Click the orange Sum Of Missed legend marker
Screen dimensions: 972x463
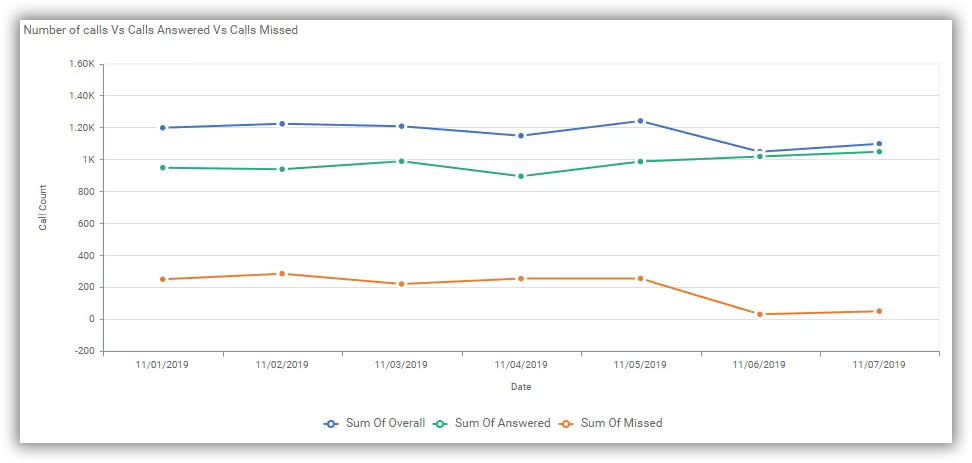(566, 423)
